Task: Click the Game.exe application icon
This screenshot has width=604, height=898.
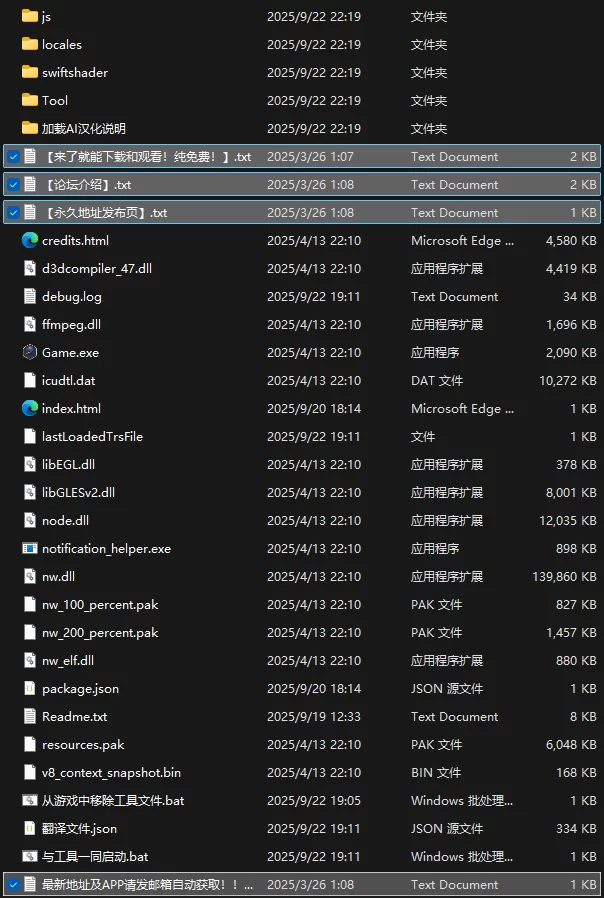Action: pos(30,352)
